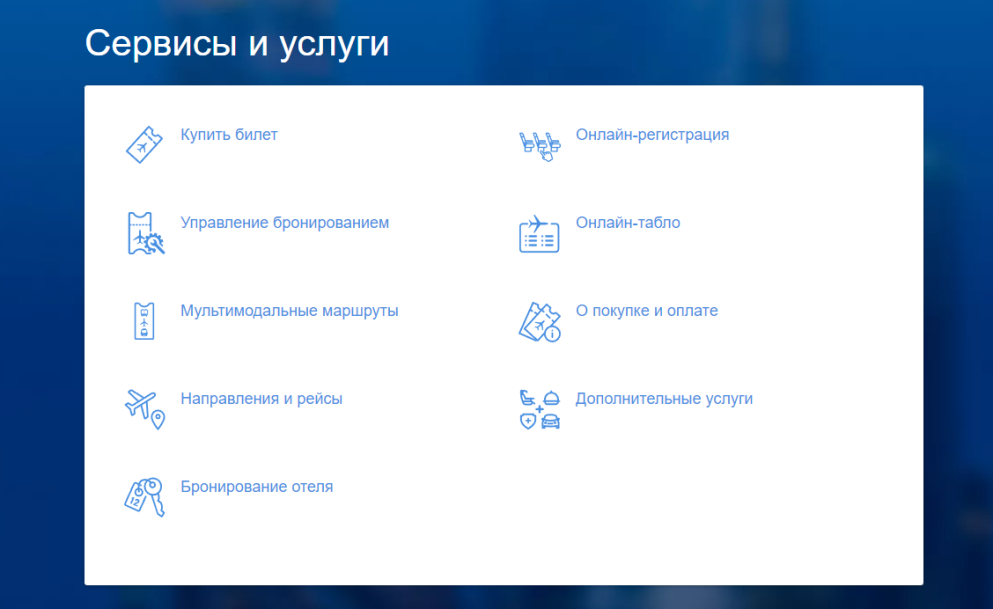This screenshot has height=609, width=993.
Task: Choose Бронирование отеля link
Action: point(257,487)
